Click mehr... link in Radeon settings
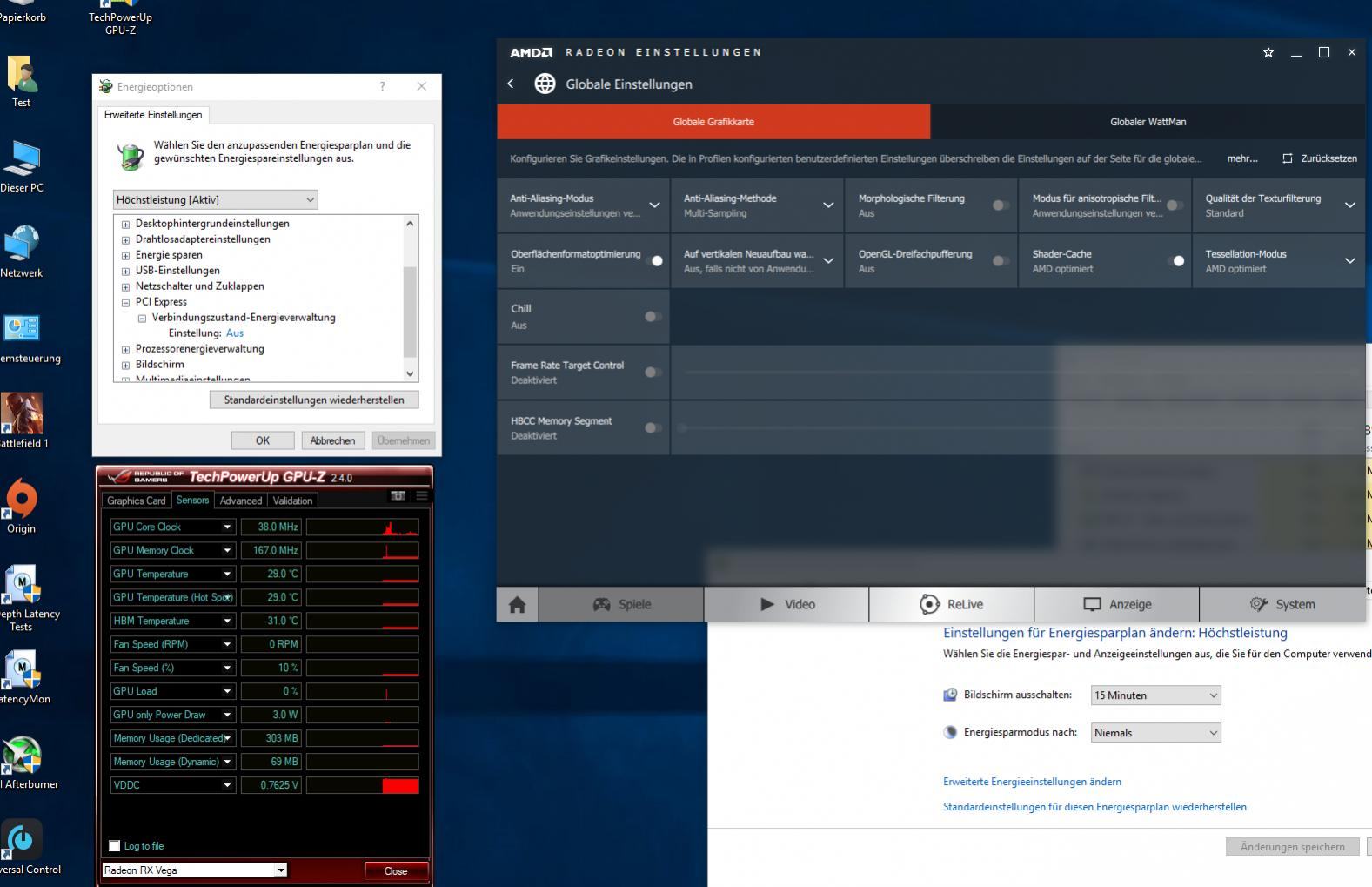Image resolution: width=1372 pixels, height=887 pixels. pos(1242,158)
